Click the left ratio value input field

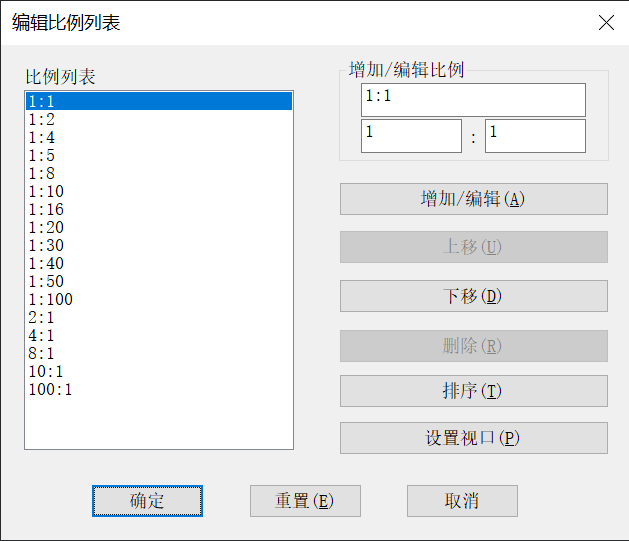click(410, 136)
